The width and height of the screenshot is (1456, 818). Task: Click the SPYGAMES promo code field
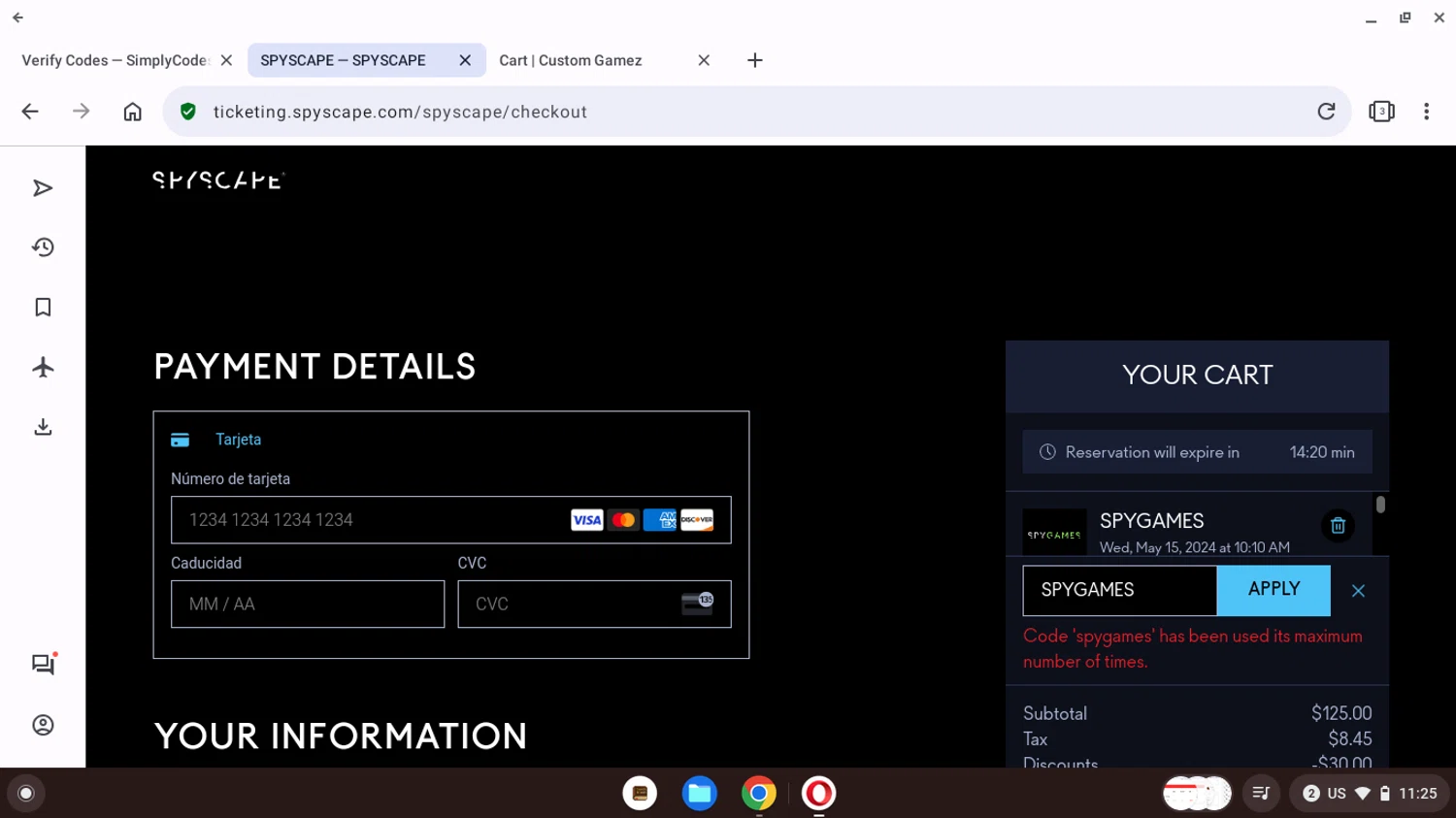coord(1119,590)
